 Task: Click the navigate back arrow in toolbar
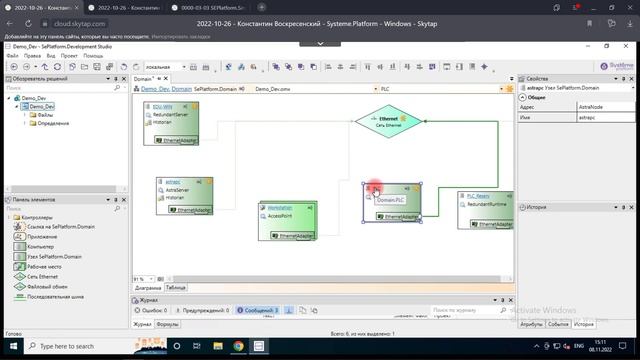pyautogui.click(x=14, y=67)
